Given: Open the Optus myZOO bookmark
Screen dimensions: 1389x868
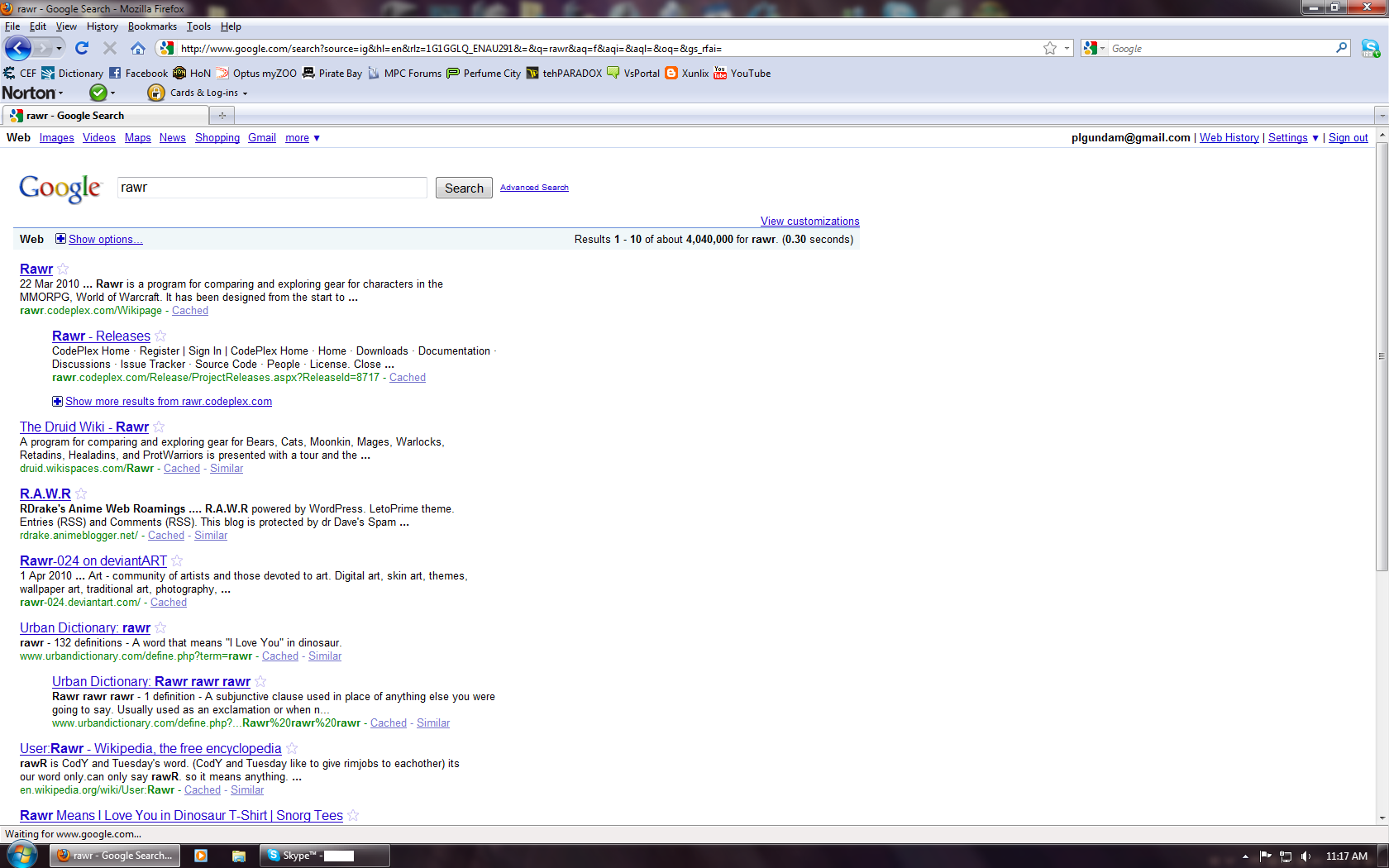Looking at the screenshot, I should (256, 73).
